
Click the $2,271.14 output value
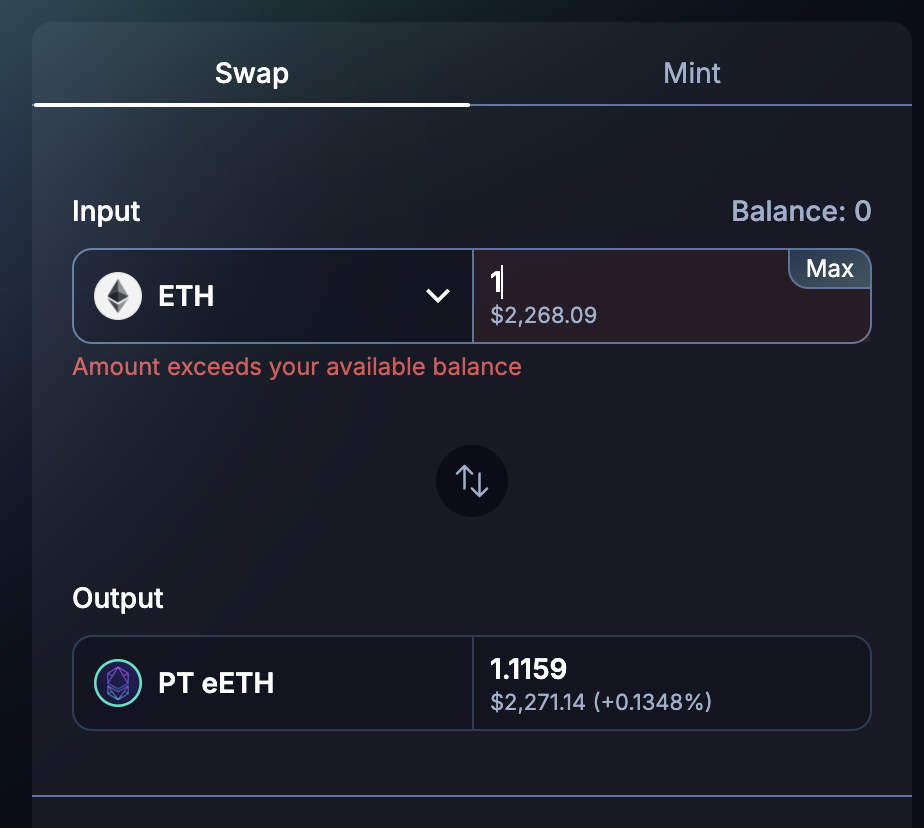click(x=538, y=702)
